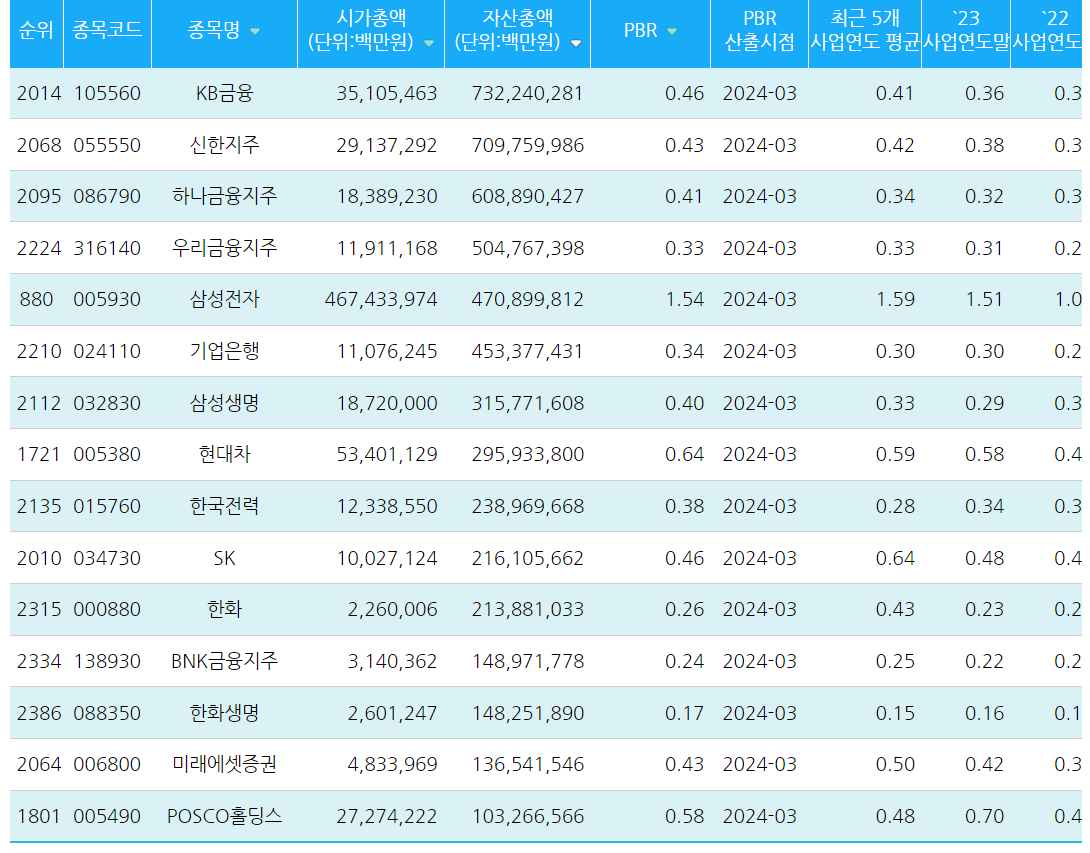Screen dimensions: 1090x853
Task: Click rank 880 in 삼성전자 row
Action: tap(36, 300)
